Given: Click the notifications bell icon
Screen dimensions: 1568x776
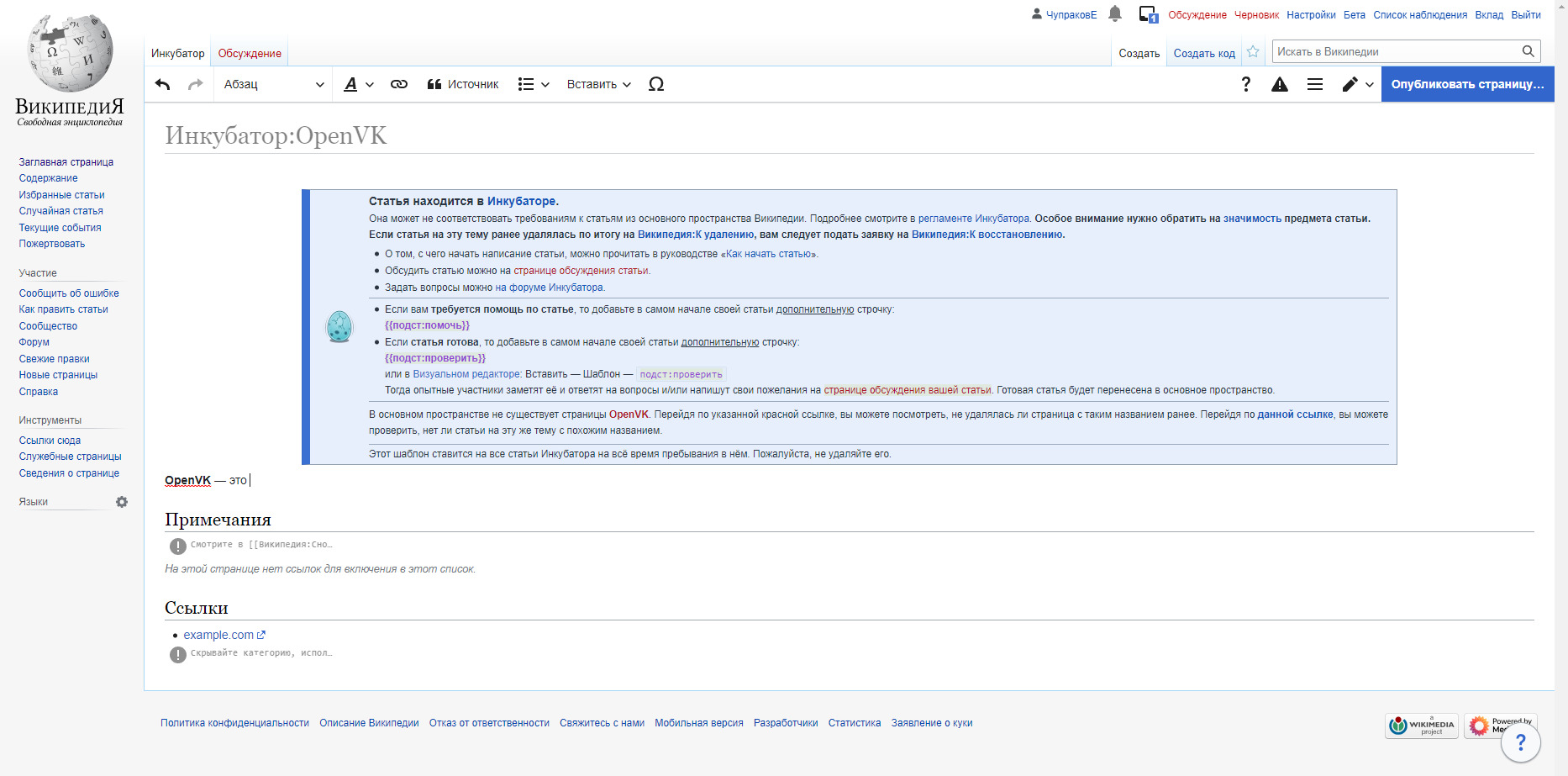Looking at the screenshot, I should (x=1115, y=14).
